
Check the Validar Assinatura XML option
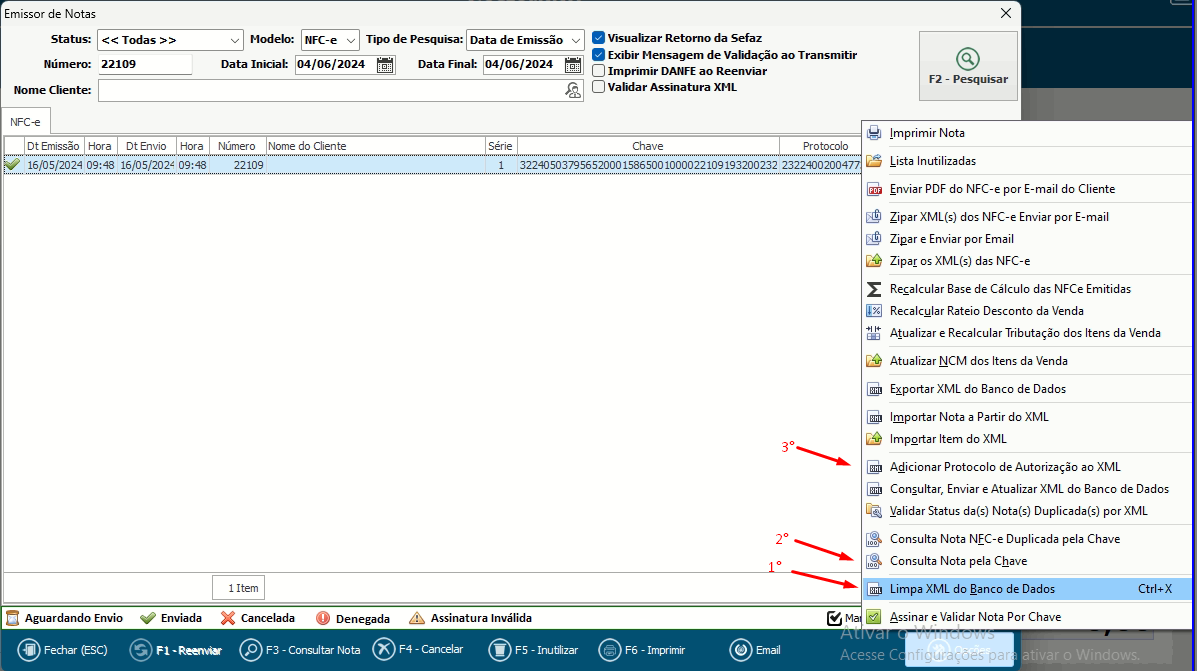tap(599, 87)
